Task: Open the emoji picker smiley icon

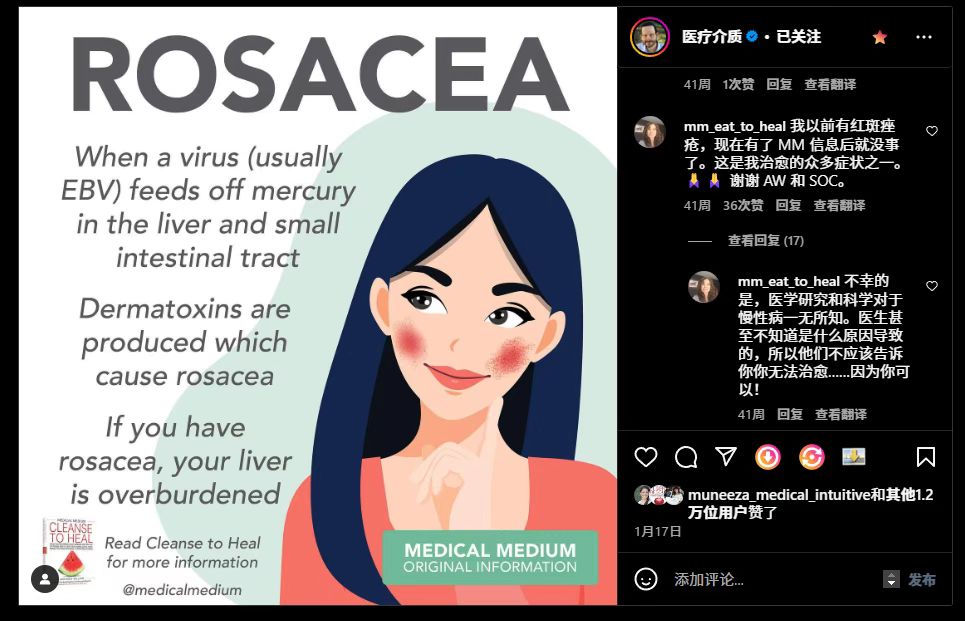Action: (x=646, y=579)
